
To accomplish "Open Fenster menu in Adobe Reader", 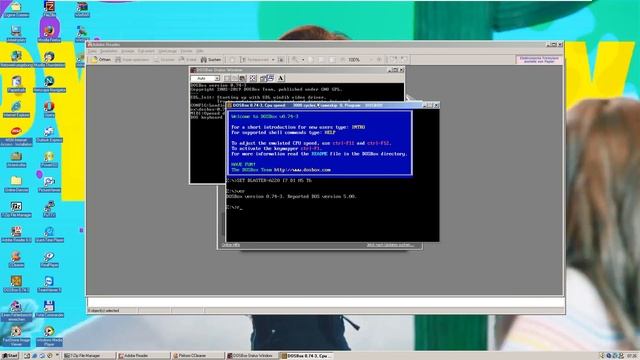I will (x=186, y=51).
